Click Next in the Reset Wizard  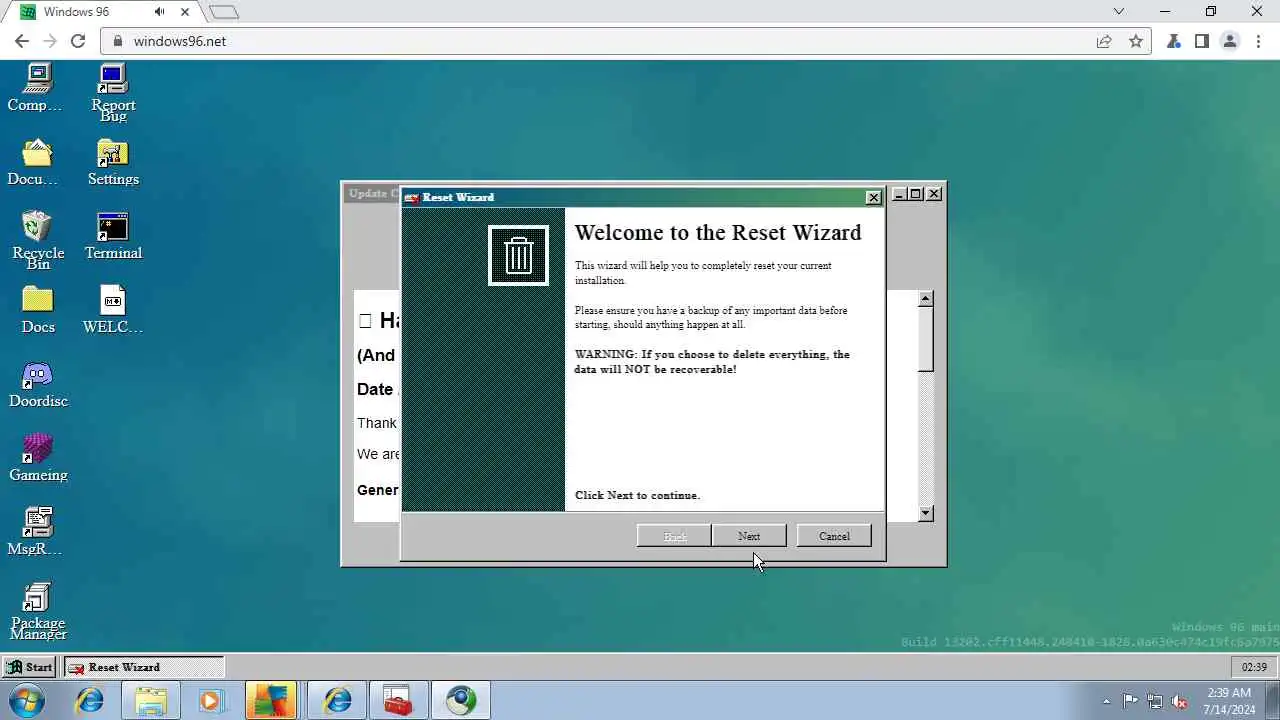(749, 536)
